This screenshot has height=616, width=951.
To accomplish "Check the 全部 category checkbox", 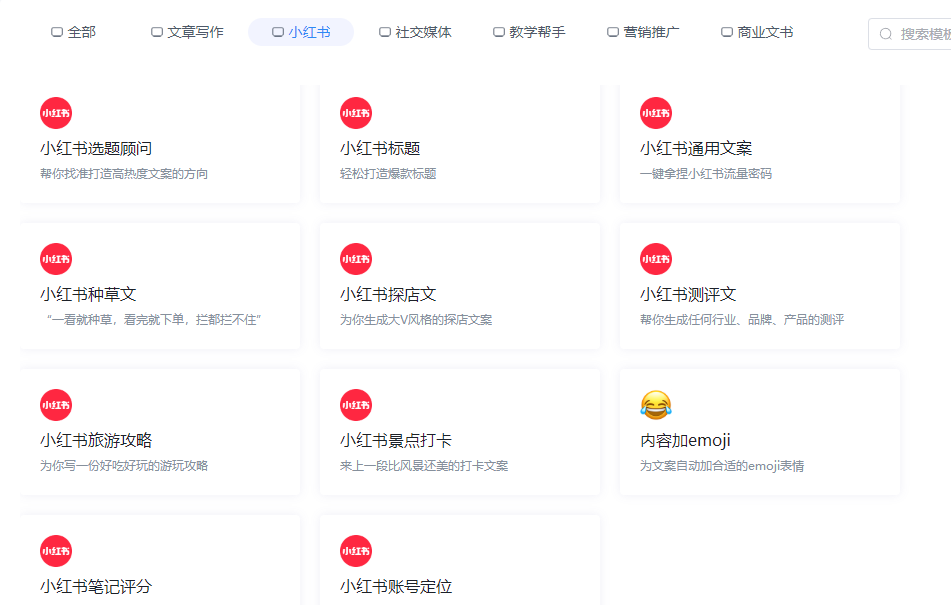I will (x=56, y=31).
